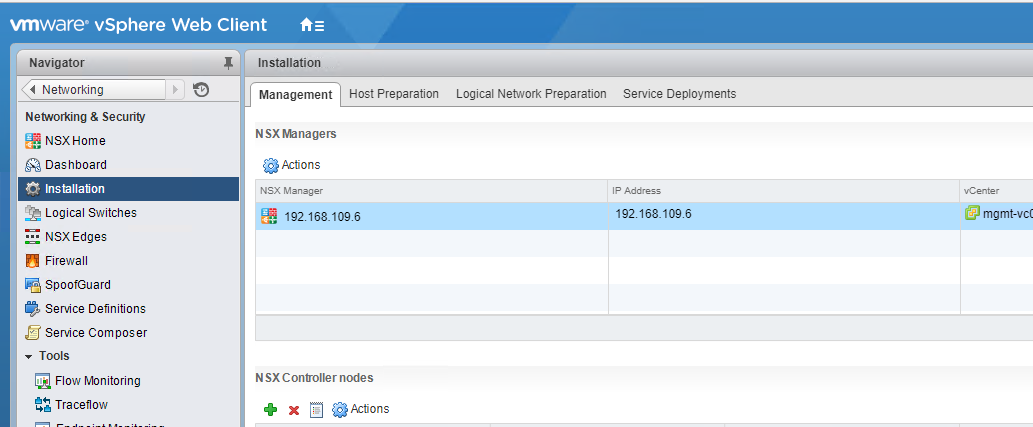
Task: Switch to Logical Network Preparation tab
Action: pyautogui.click(x=531, y=94)
